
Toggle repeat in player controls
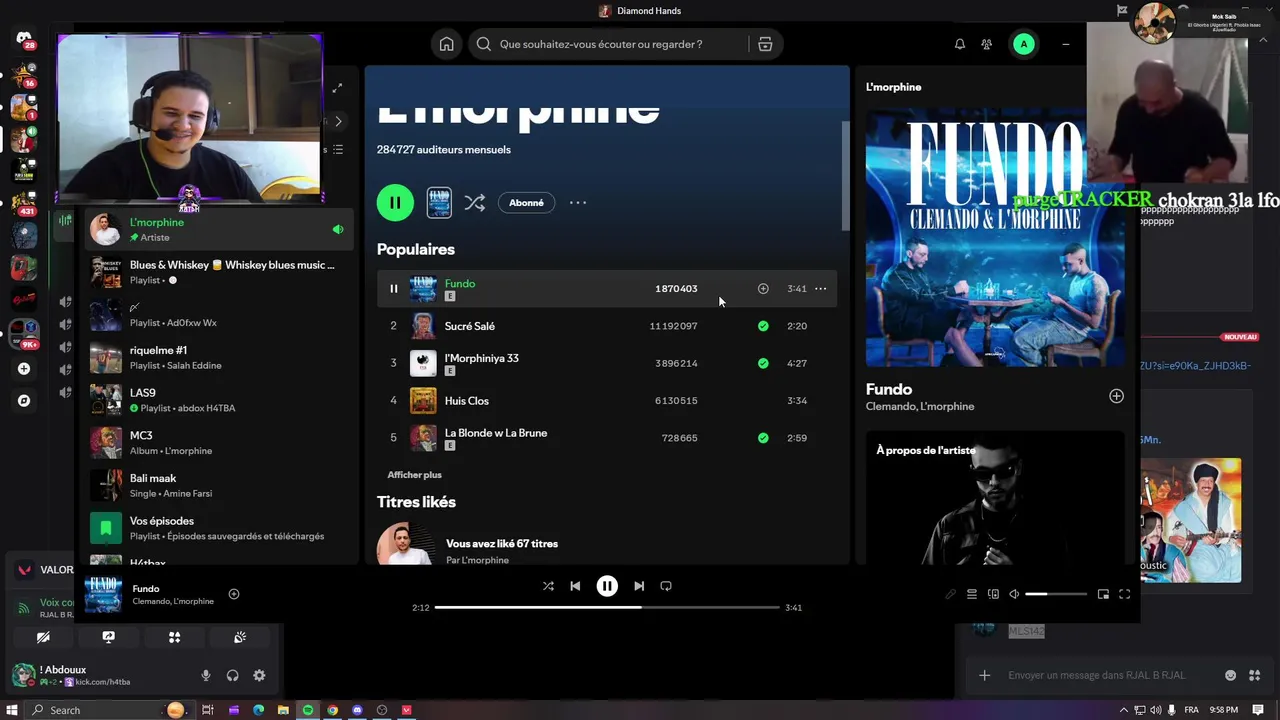[x=666, y=586]
